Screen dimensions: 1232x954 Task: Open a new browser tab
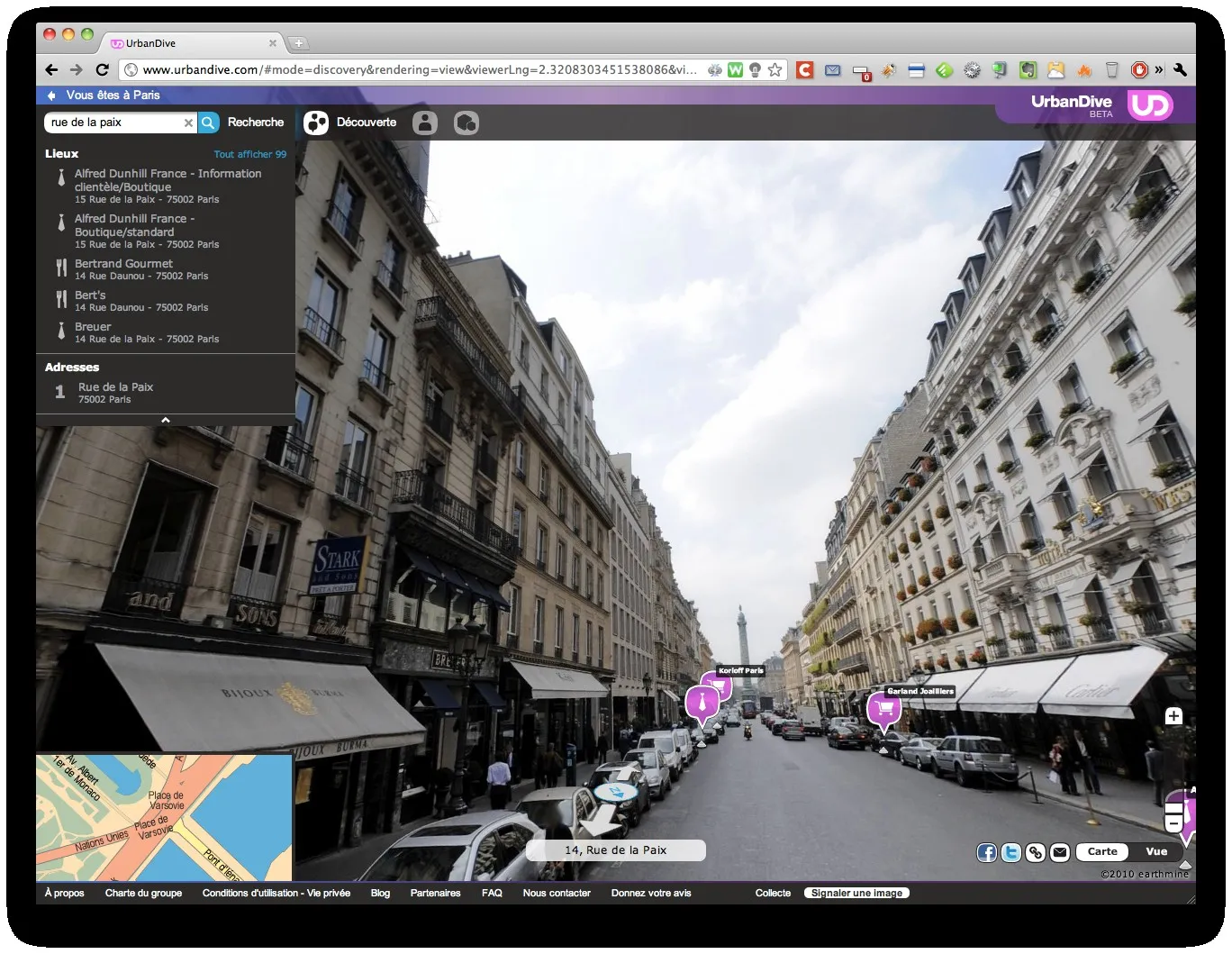(298, 43)
